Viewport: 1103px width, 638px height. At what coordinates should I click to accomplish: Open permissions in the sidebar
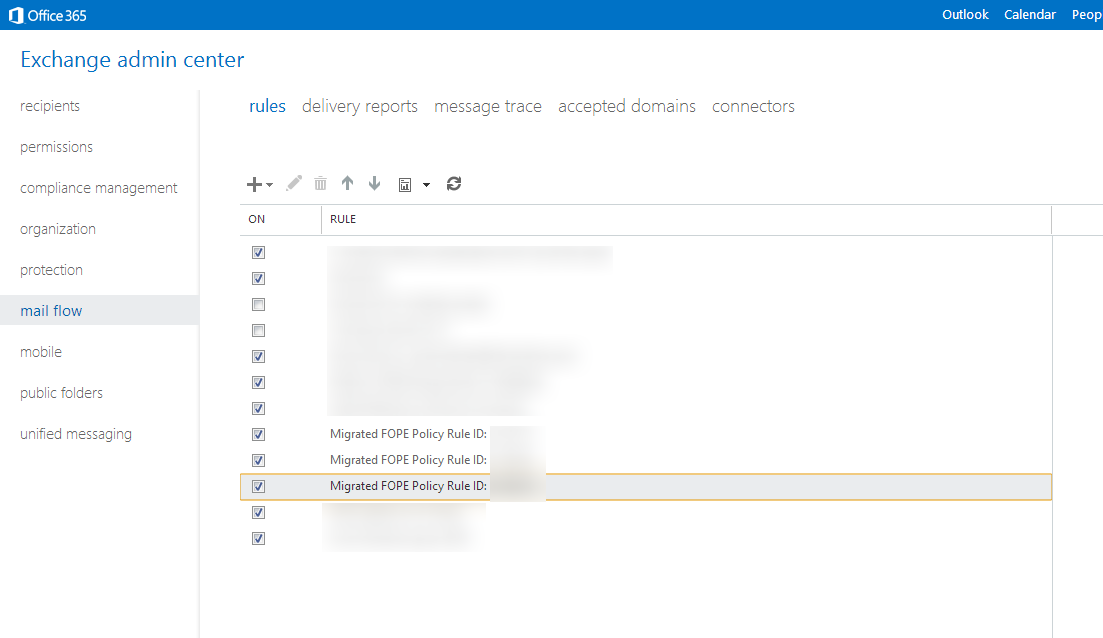56,147
